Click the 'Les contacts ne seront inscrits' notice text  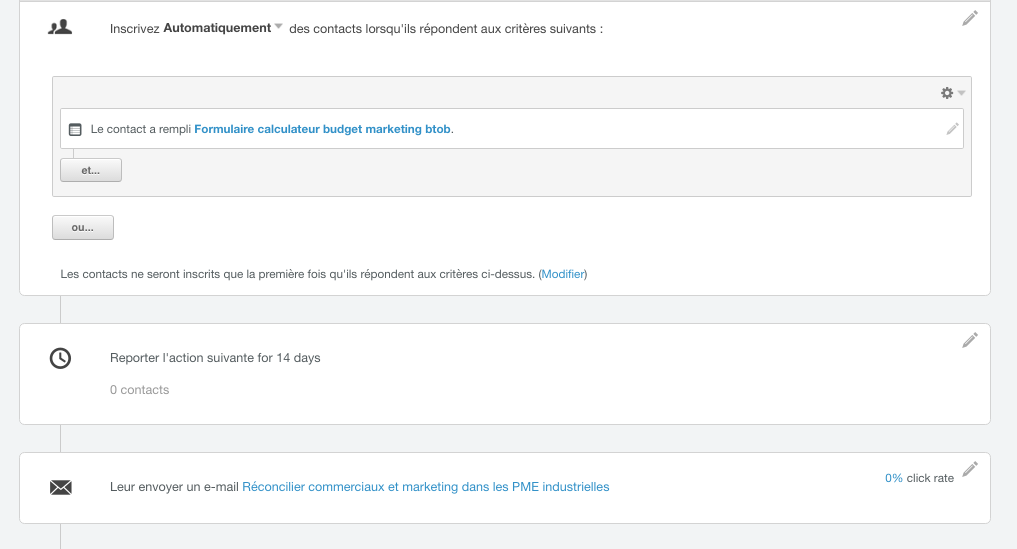tap(324, 274)
